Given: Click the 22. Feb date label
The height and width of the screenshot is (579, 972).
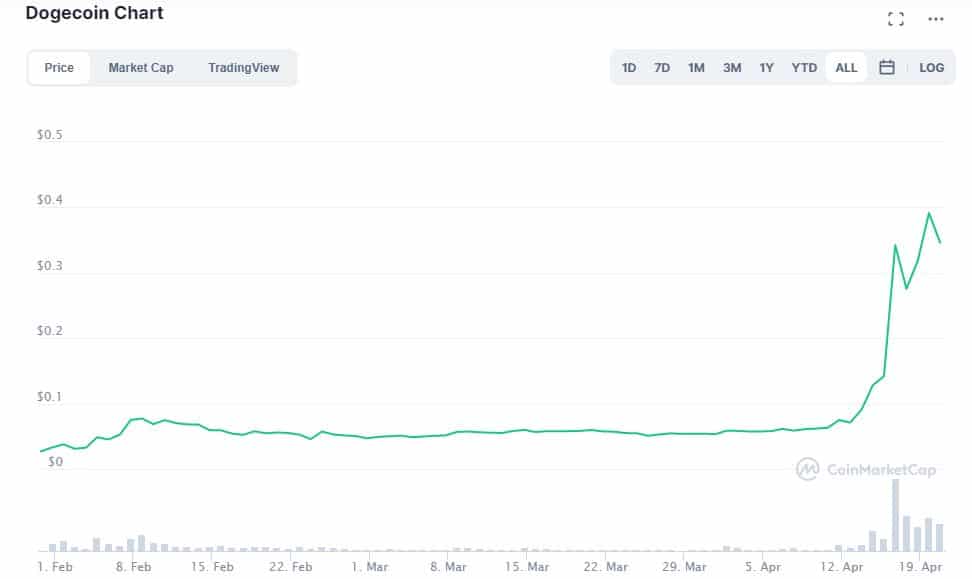Looking at the screenshot, I should 291,567.
